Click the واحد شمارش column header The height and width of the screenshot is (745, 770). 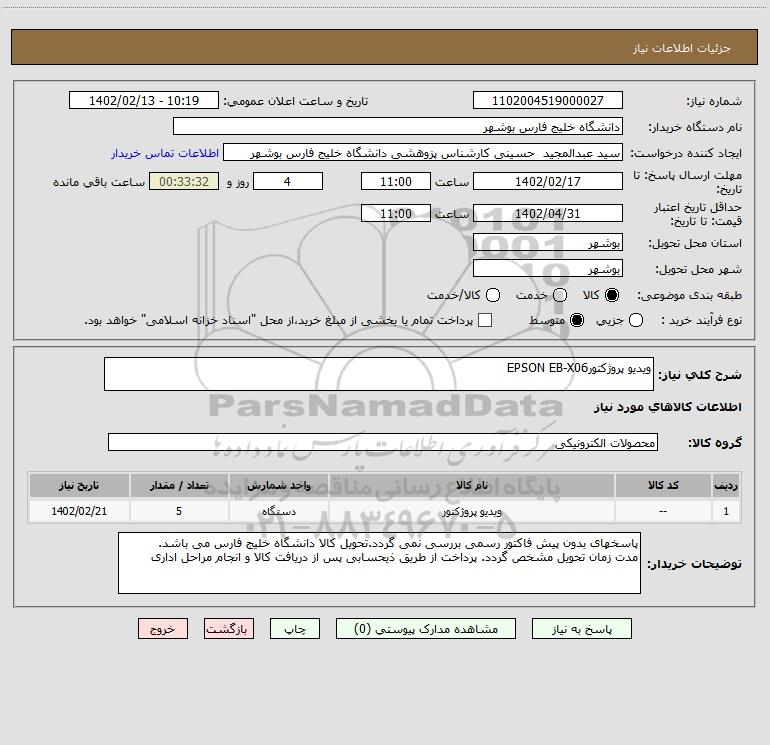(x=278, y=485)
